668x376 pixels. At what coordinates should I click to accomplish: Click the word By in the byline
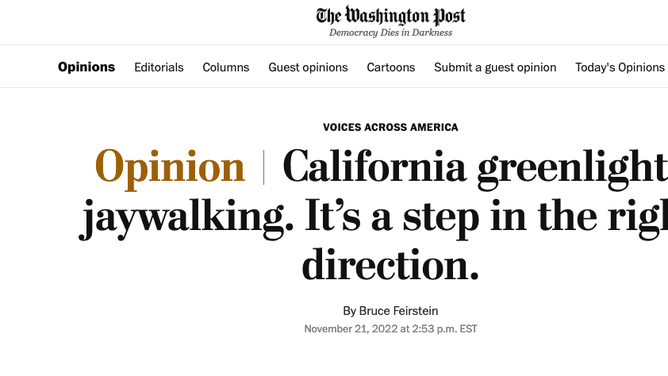click(x=349, y=311)
